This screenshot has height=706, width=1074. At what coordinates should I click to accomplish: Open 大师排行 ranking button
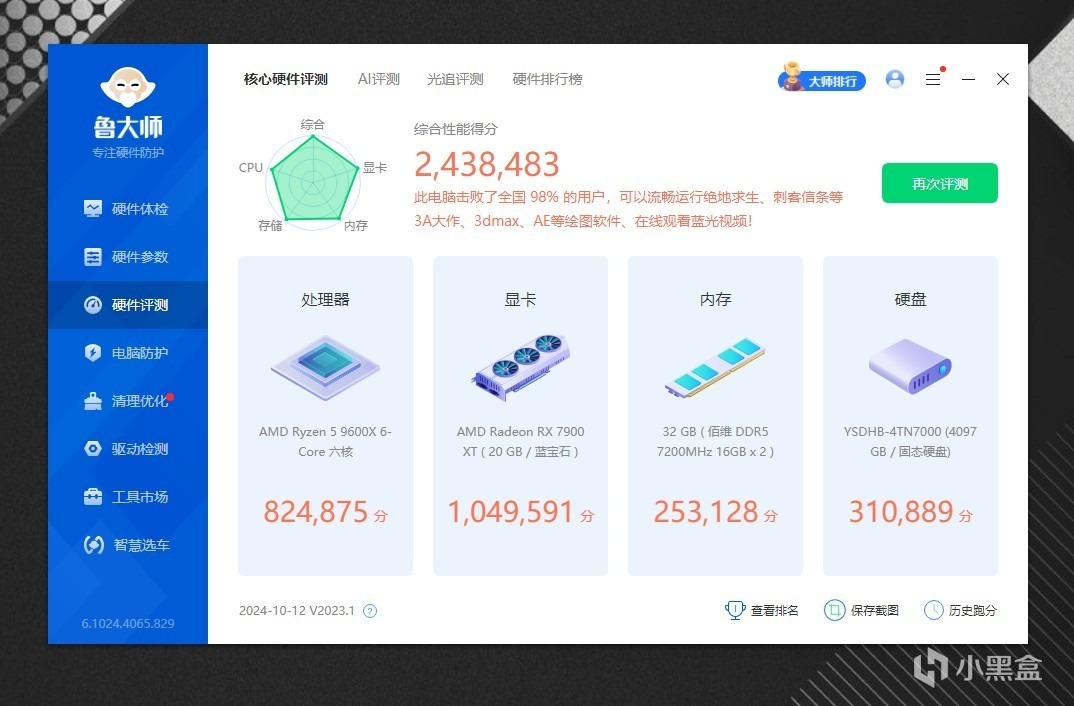click(822, 79)
